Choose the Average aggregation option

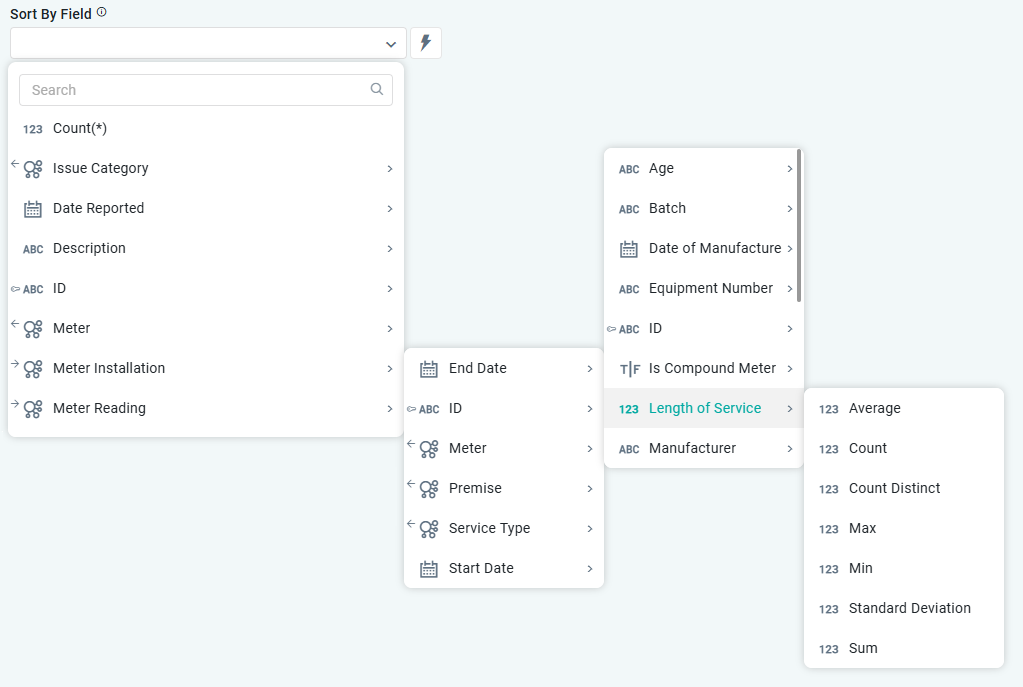click(874, 408)
